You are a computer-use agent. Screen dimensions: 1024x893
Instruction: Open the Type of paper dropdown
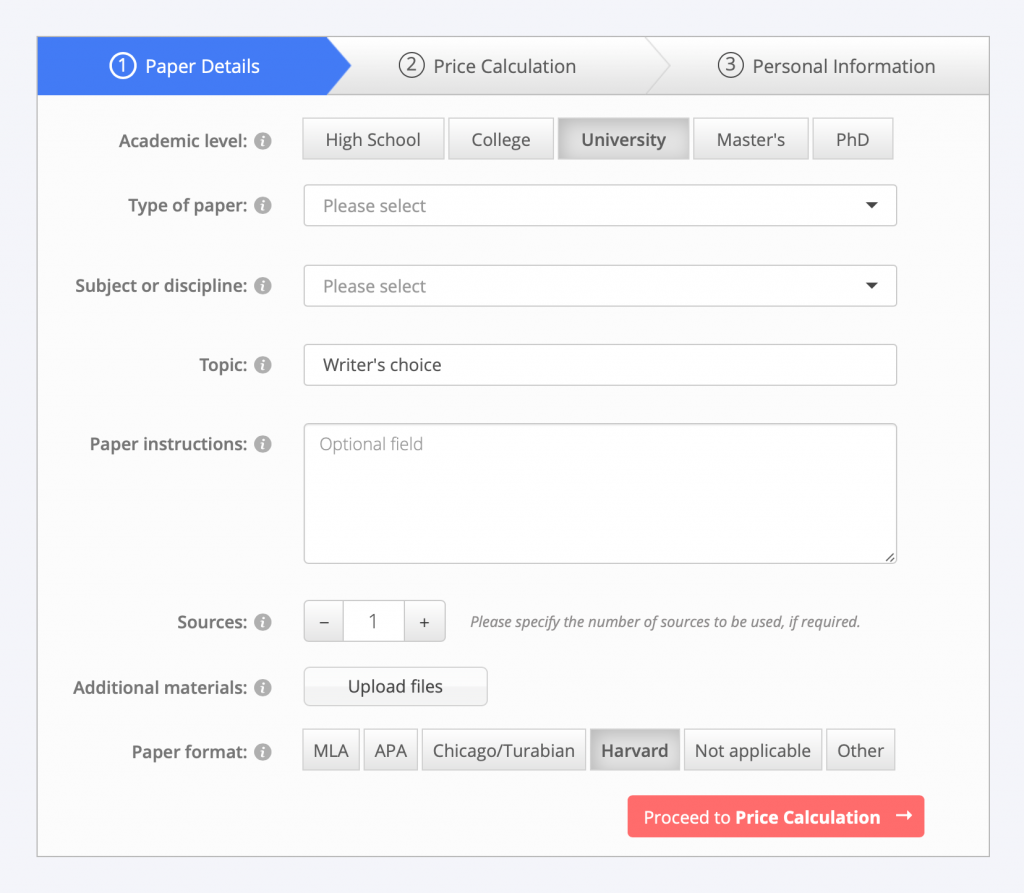600,206
